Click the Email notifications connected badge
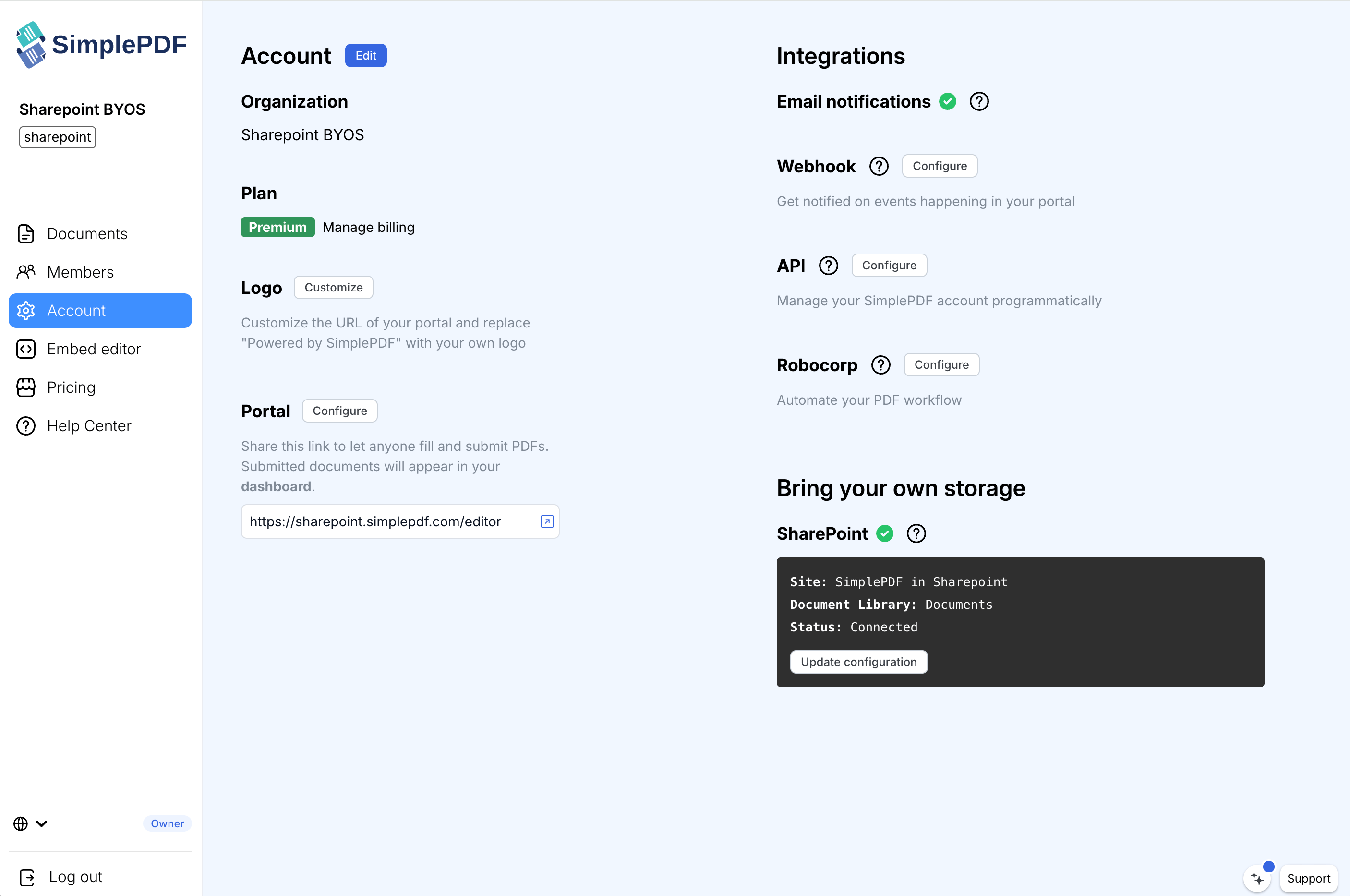This screenshot has height=896, width=1350. (x=948, y=101)
